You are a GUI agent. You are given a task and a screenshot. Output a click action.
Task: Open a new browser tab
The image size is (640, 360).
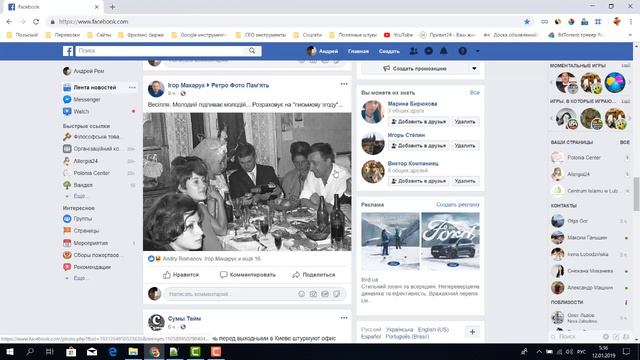pos(112,7)
